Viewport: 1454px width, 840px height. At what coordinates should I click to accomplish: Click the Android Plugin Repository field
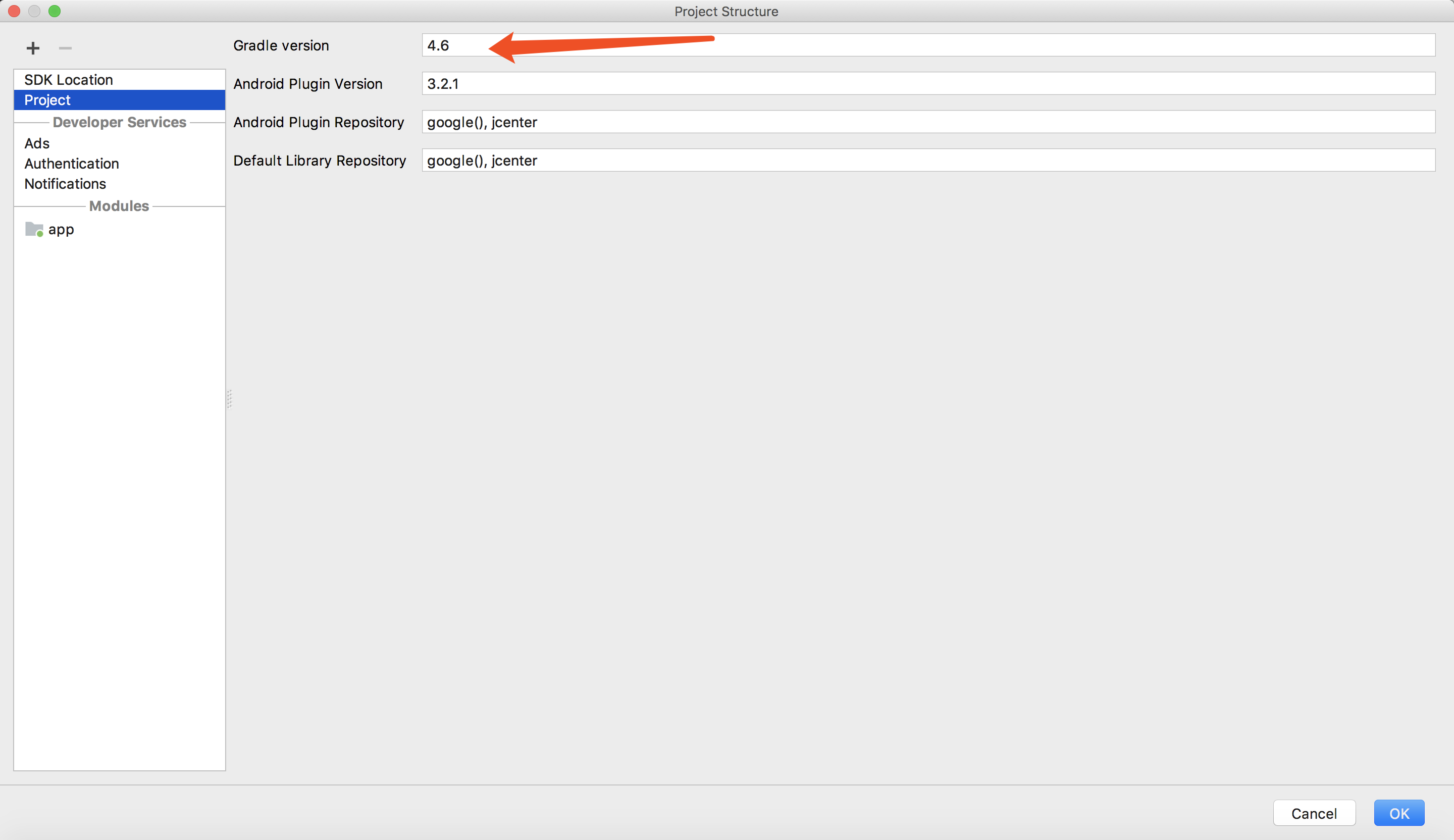(928, 122)
